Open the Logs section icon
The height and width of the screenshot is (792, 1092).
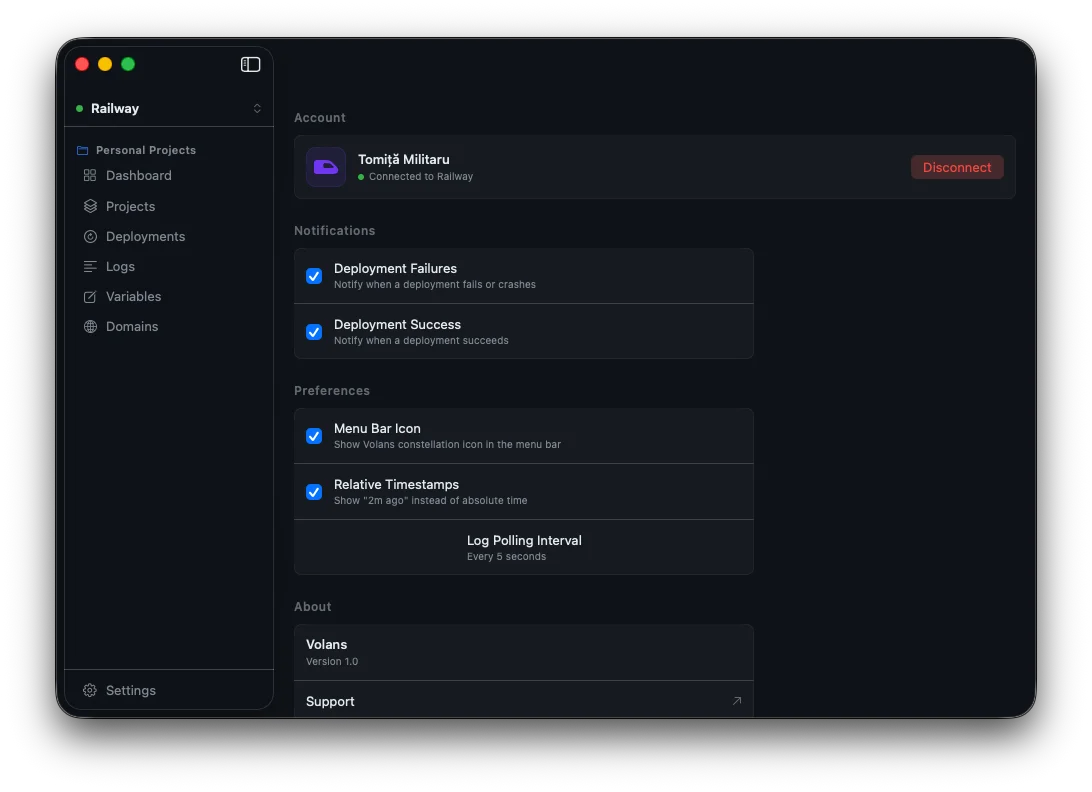coord(89,266)
